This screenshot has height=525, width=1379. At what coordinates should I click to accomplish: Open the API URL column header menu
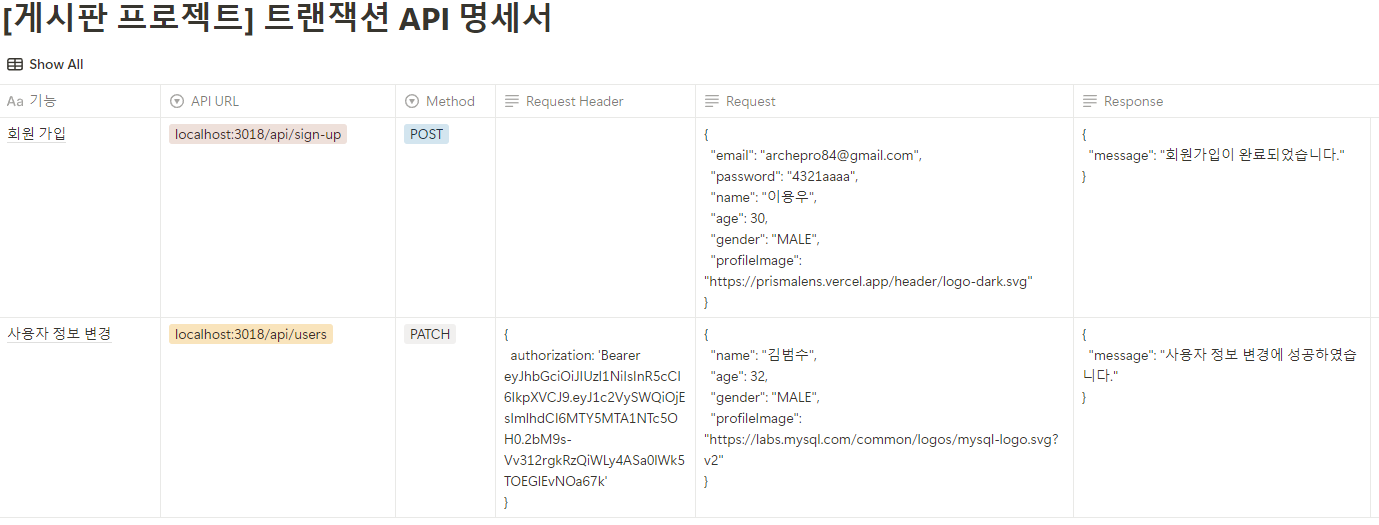(x=278, y=101)
